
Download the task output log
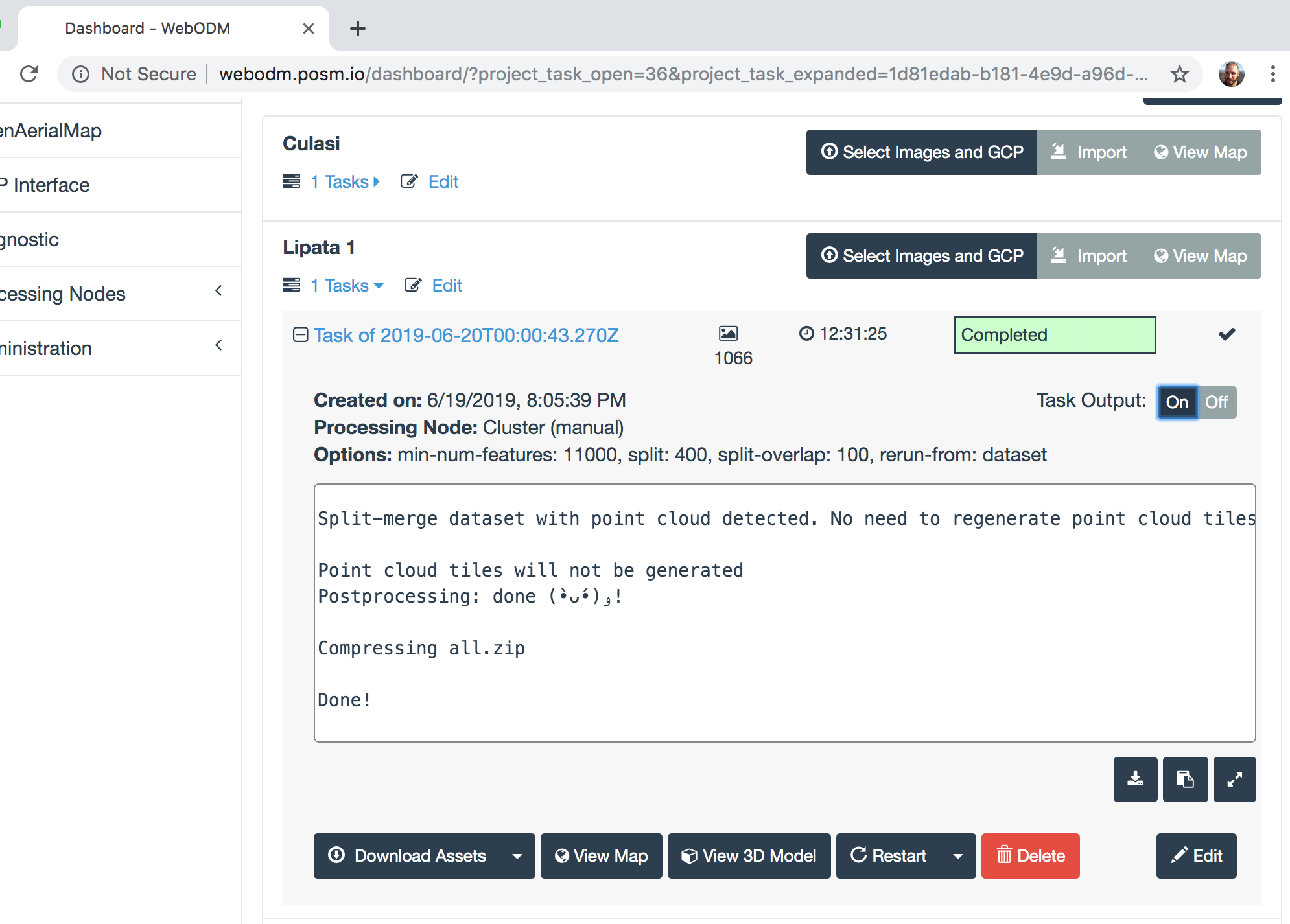pyautogui.click(x=1136, y=780)
